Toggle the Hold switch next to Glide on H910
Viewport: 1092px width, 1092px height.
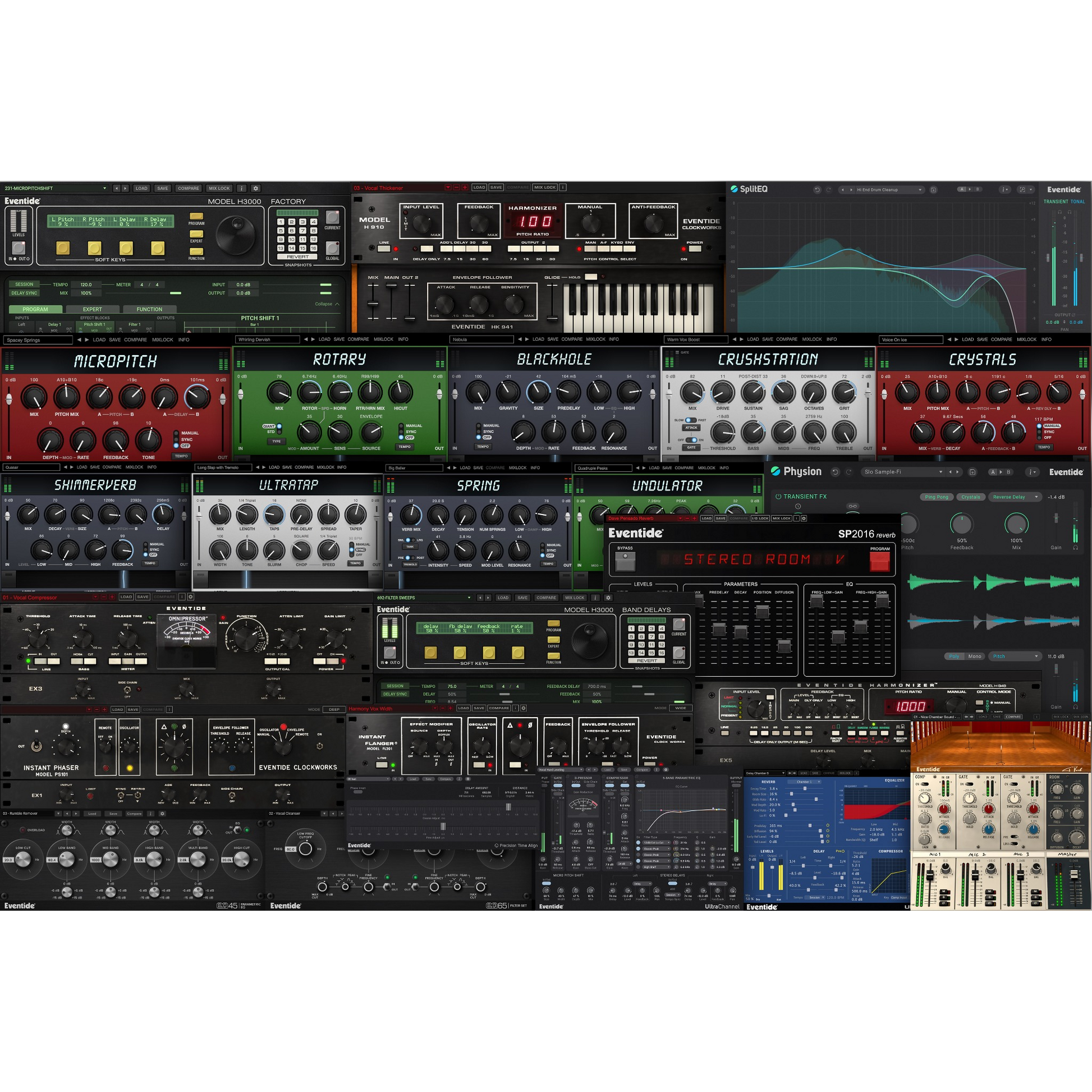point(591,277)
